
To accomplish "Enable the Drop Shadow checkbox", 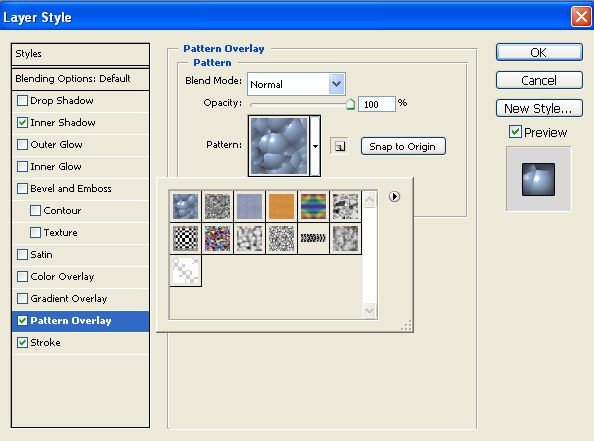I will pos(22,101).
